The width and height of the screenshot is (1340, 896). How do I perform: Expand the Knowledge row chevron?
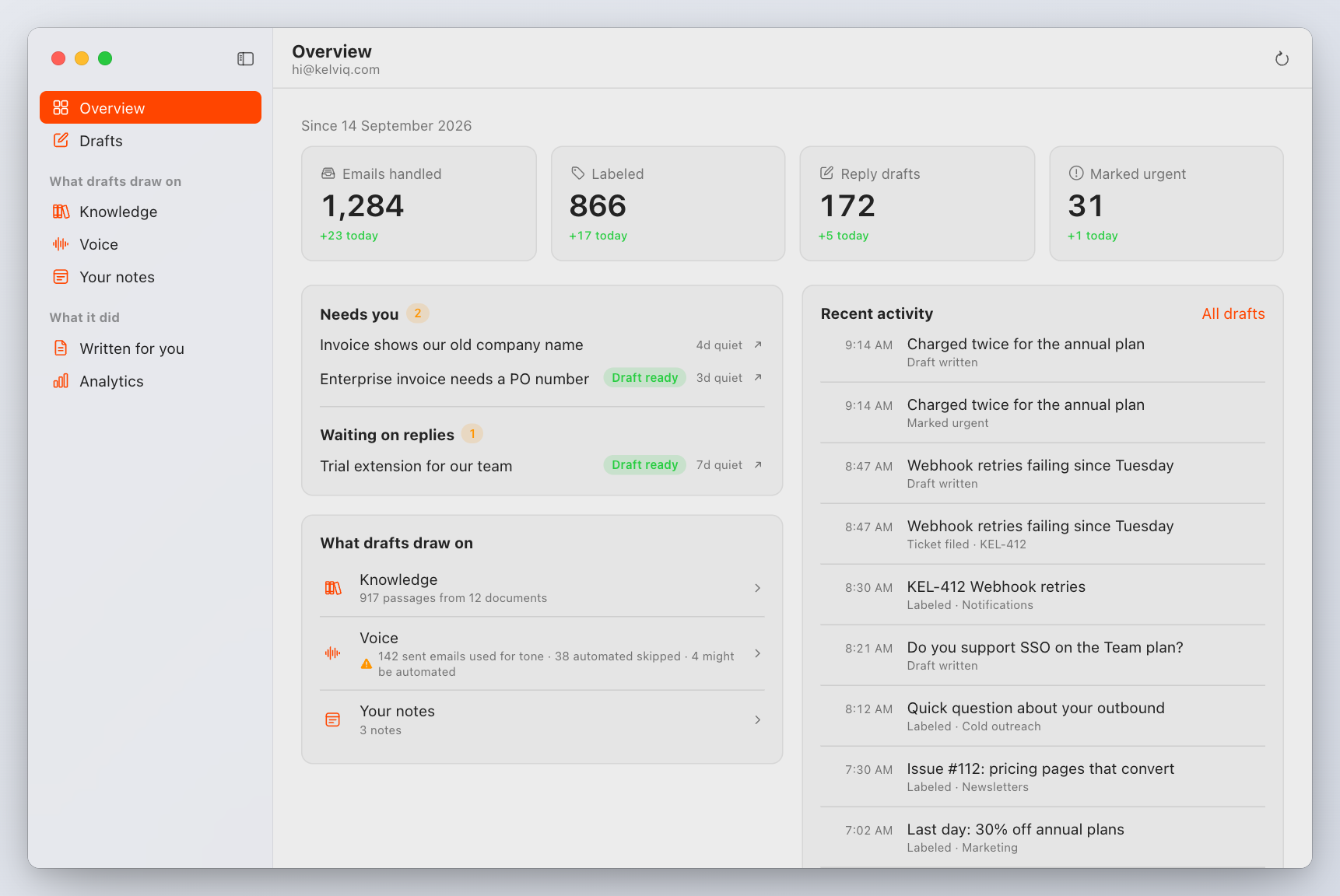click(x=757, y=588)
